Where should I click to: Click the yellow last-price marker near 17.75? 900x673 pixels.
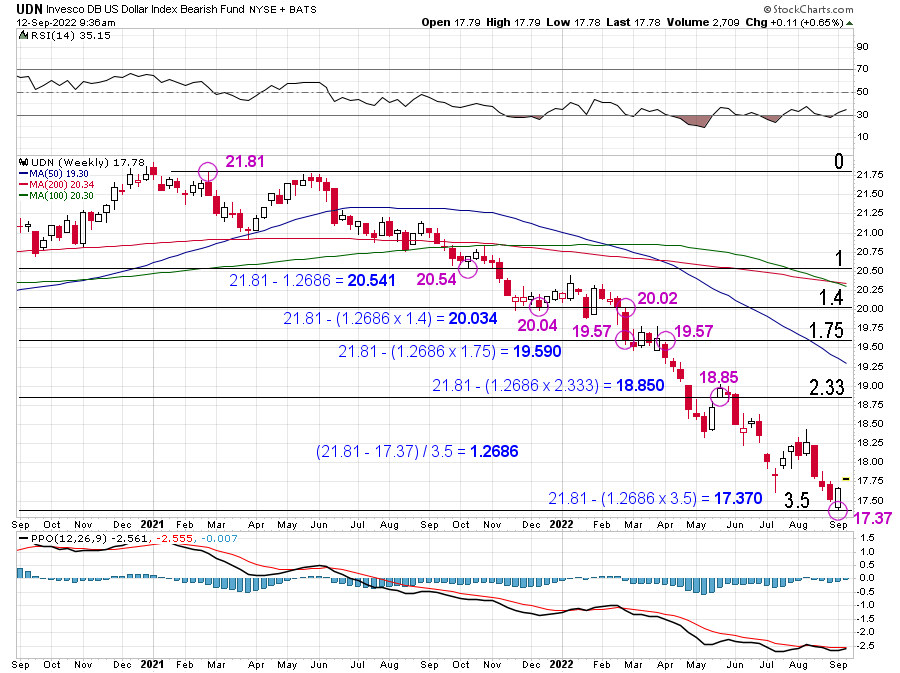846,479
